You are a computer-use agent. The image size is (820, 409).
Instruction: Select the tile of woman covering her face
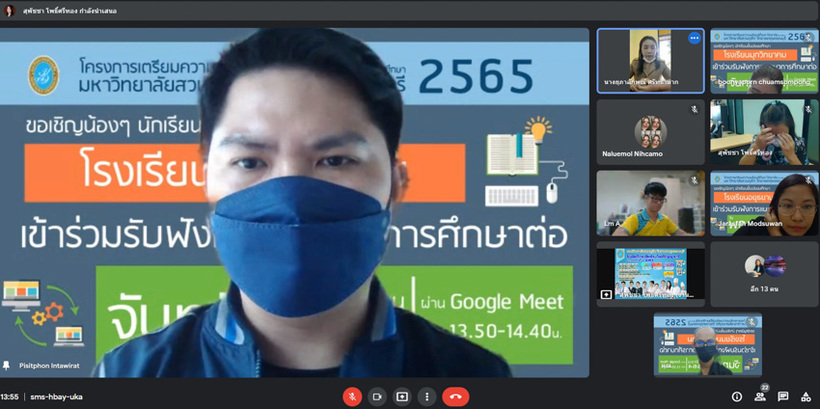764,132
